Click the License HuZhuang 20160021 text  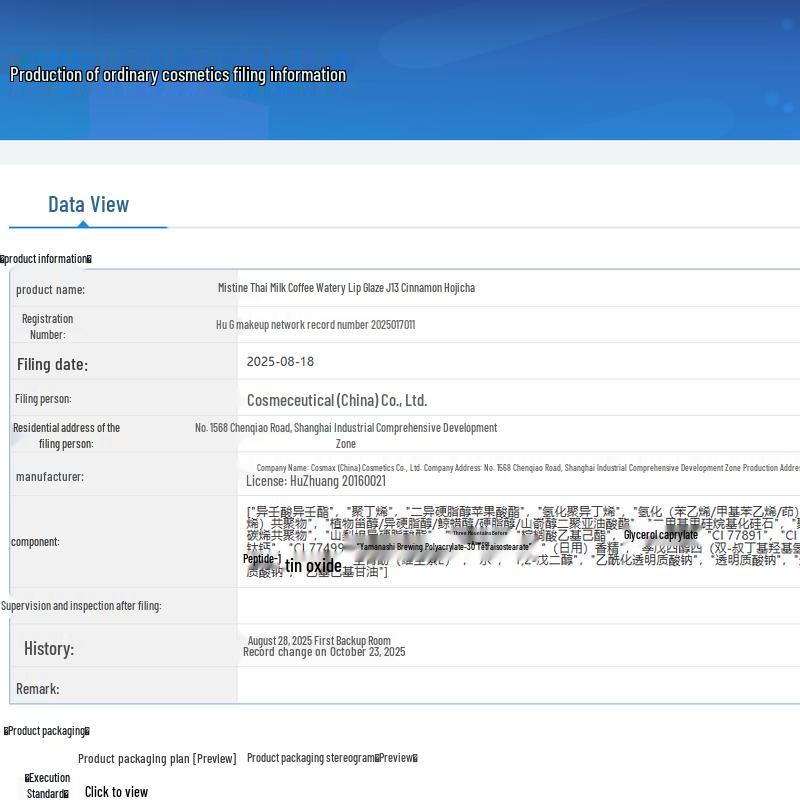[316, 481]
